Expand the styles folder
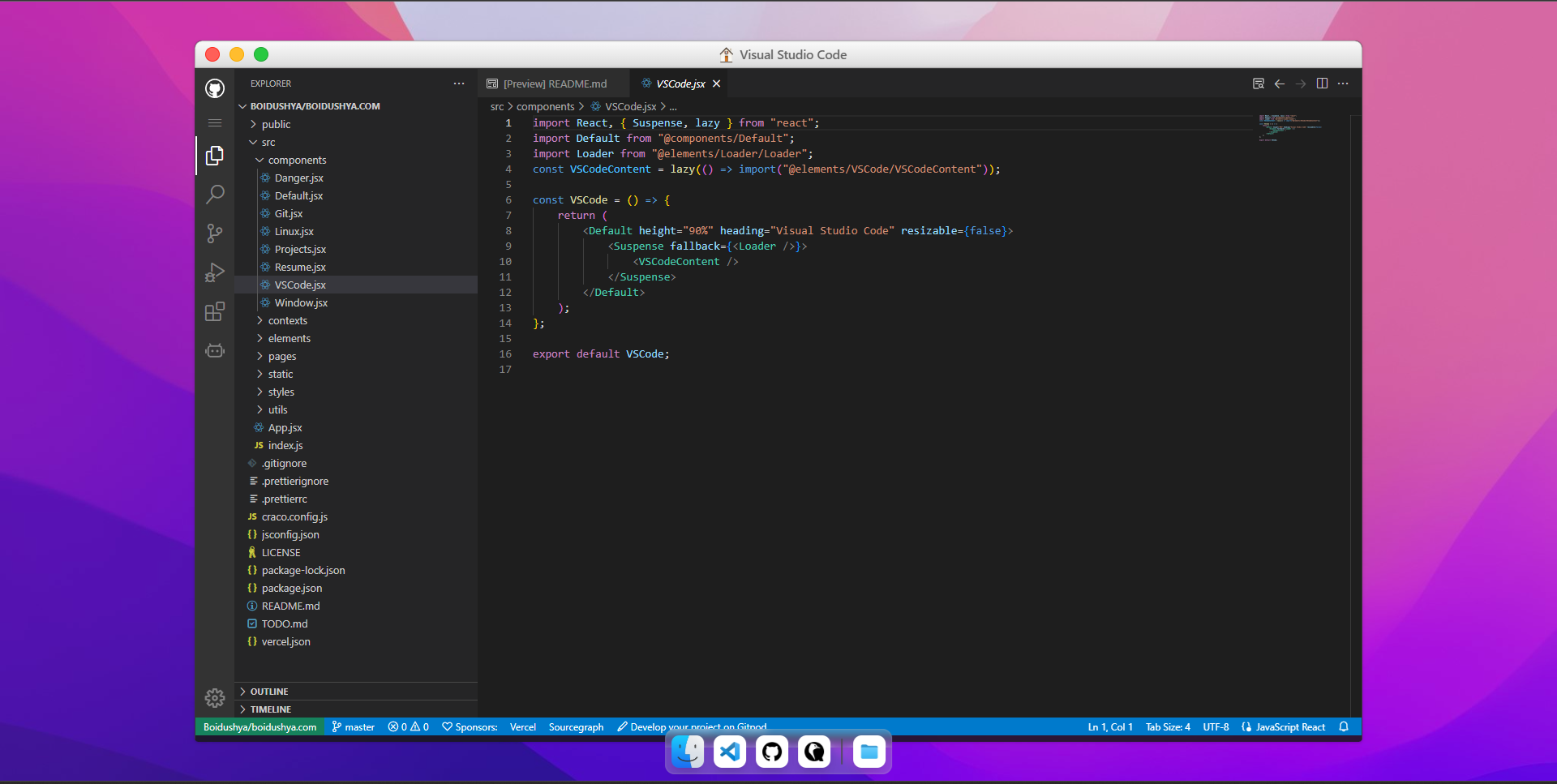Screen dimensions: 1557x784 [356, 392]
